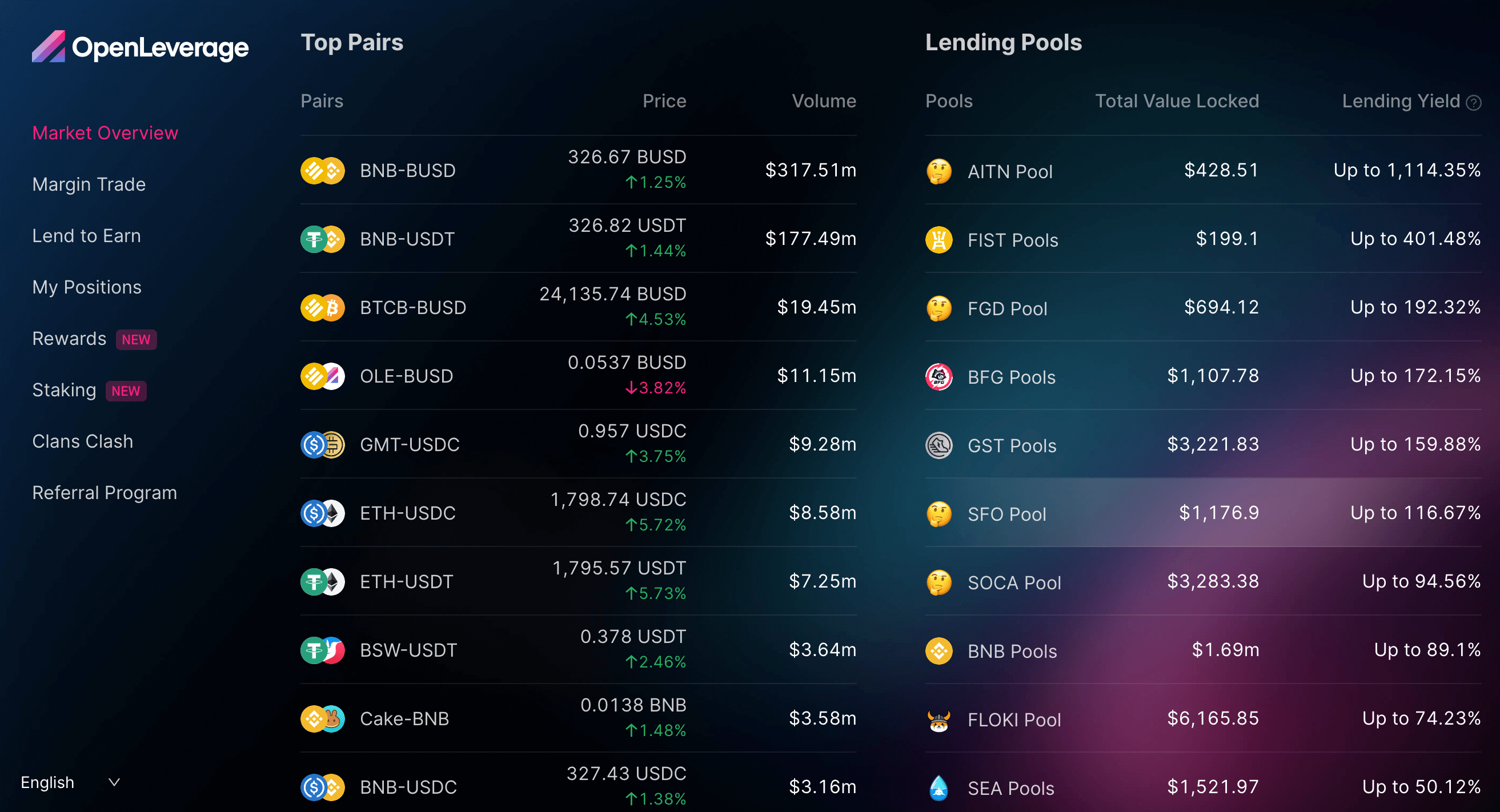
Task: Open the SEA Pools link
Action: pos(1011,789)
